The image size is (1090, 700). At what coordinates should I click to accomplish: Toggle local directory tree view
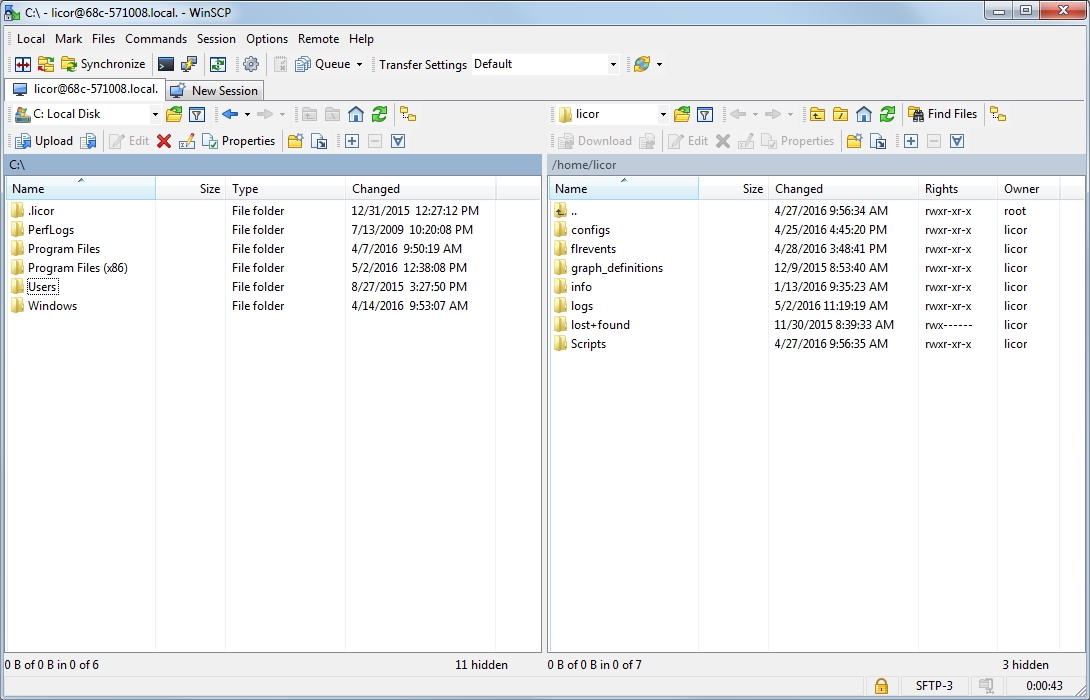(x=408, y=114)
